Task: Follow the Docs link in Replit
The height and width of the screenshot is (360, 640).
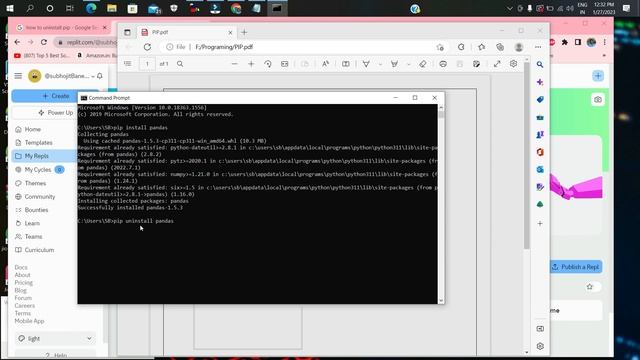Action: (x=21, y=267)
